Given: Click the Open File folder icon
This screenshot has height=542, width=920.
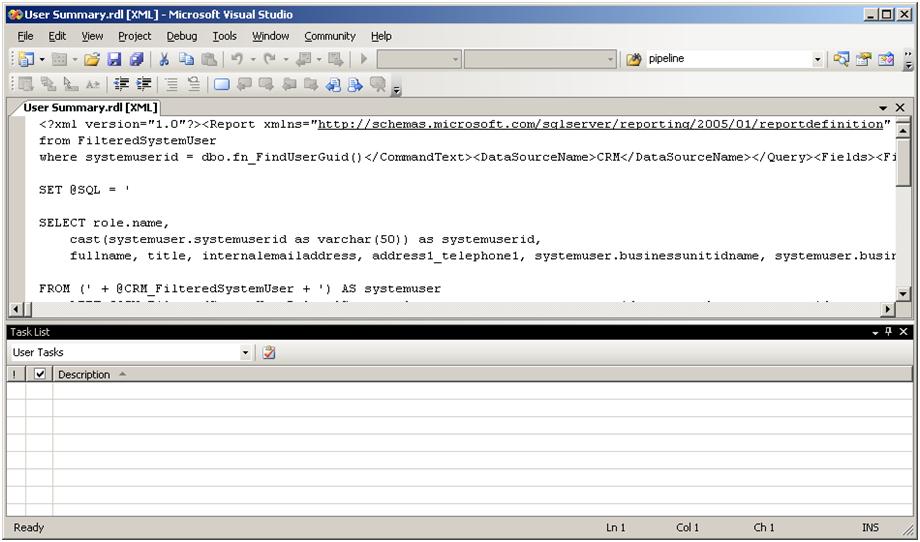Looking at the screenshot, I should [x=92, y=59].
